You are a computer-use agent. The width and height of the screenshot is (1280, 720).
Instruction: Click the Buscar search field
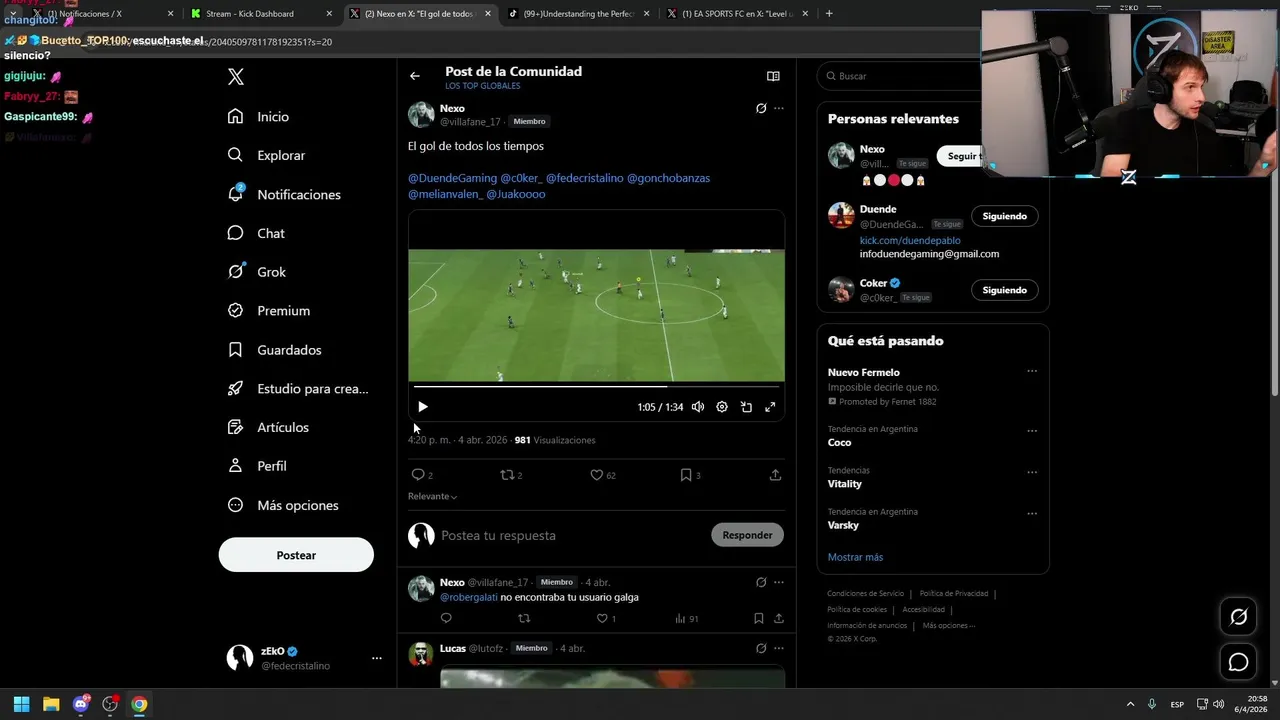[900, 76]
